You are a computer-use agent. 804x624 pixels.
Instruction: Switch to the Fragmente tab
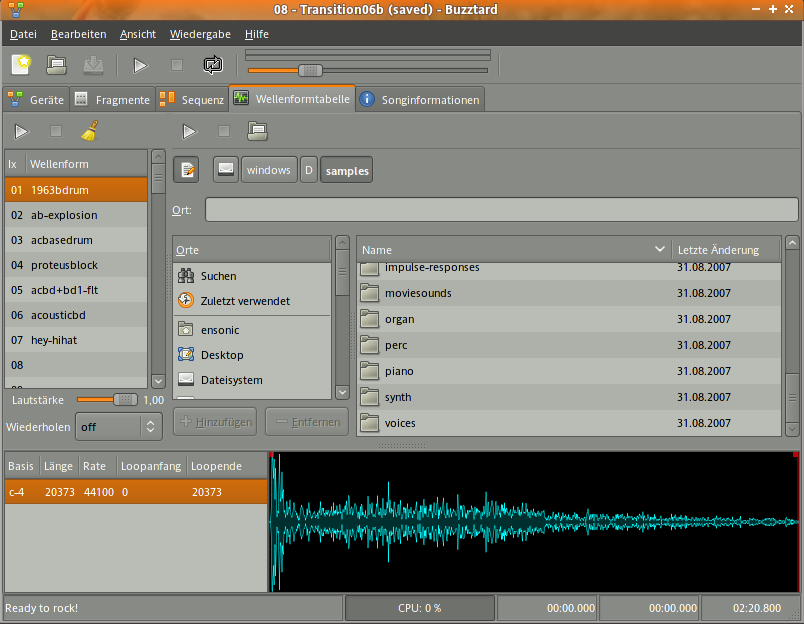(113, 99)
